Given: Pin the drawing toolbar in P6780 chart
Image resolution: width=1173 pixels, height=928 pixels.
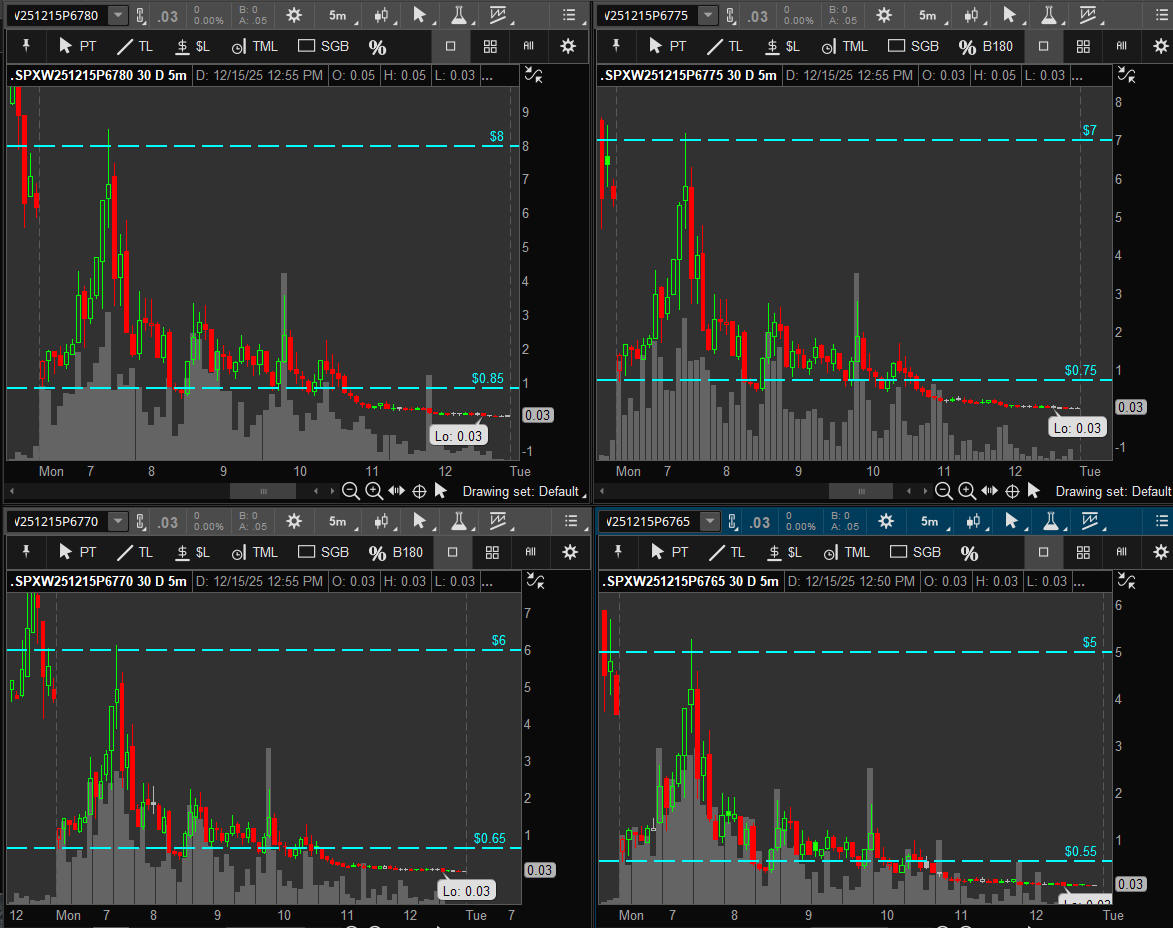Looking at the screenshot, I should click(26, 46).
